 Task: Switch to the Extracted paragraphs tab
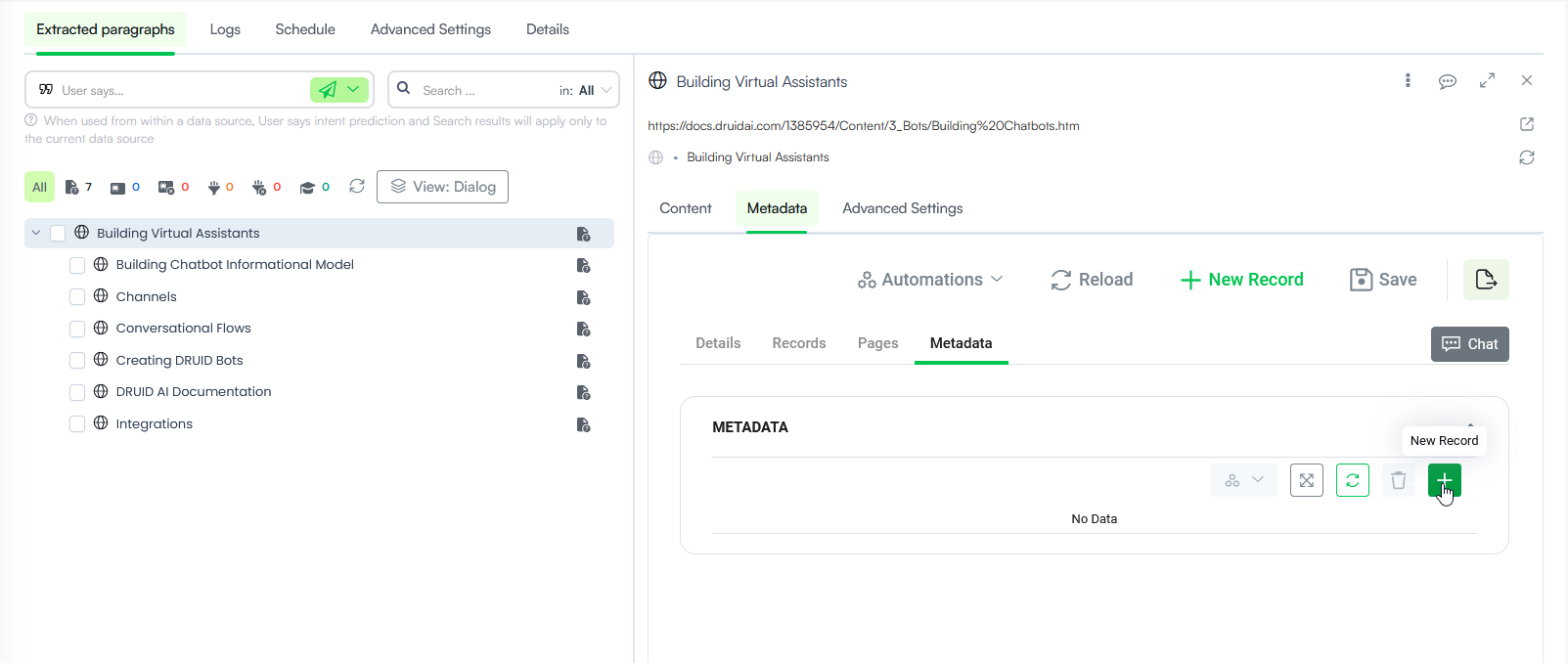pos(106,29)
